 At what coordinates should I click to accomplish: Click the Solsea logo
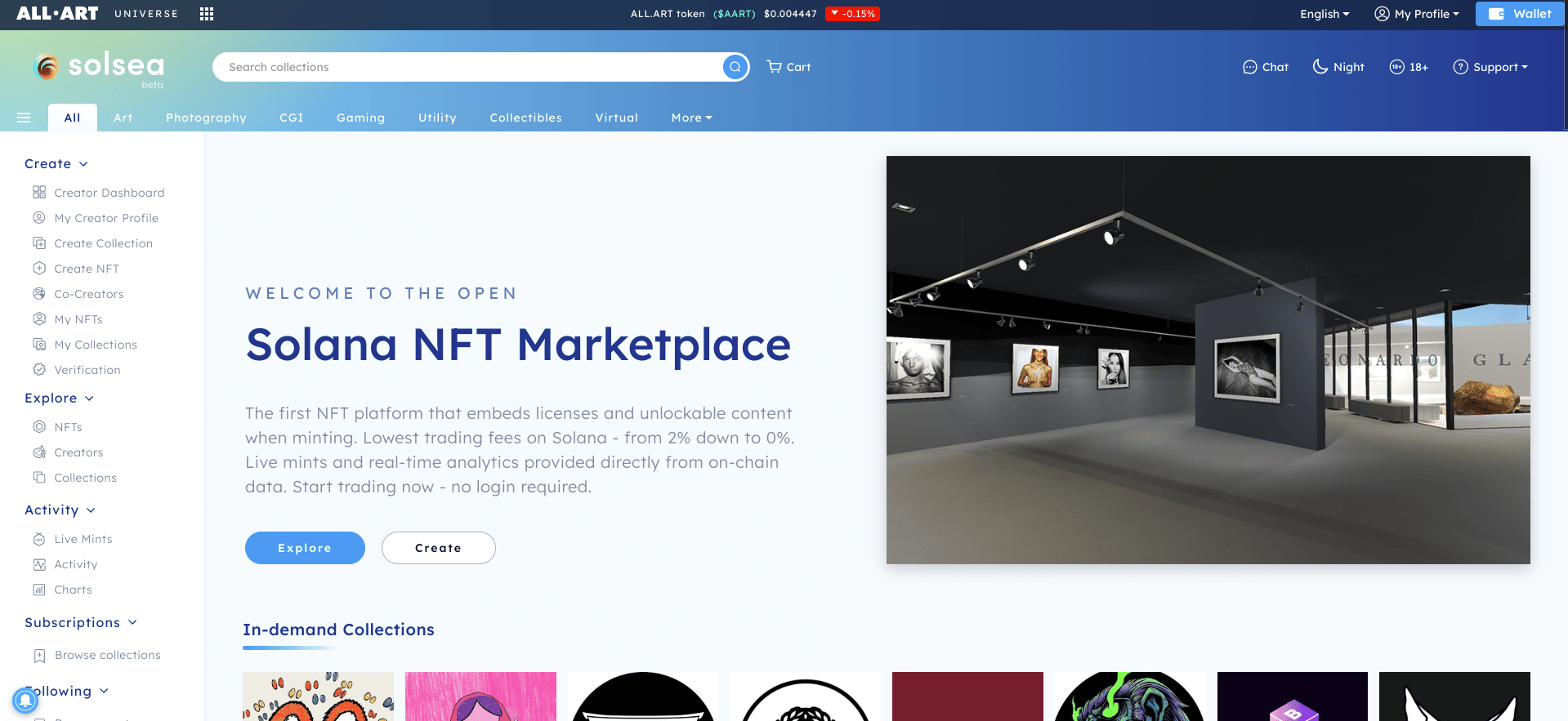click(99, 68)
